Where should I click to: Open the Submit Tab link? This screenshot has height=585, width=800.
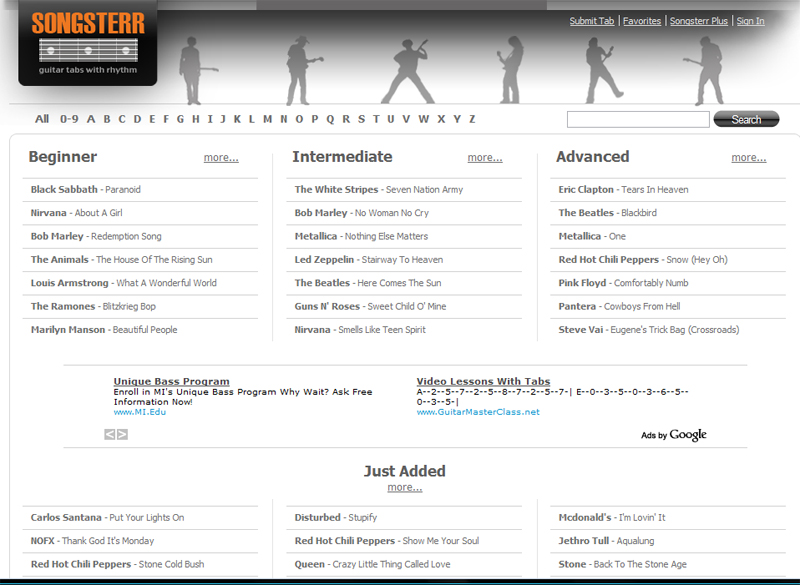592,21
